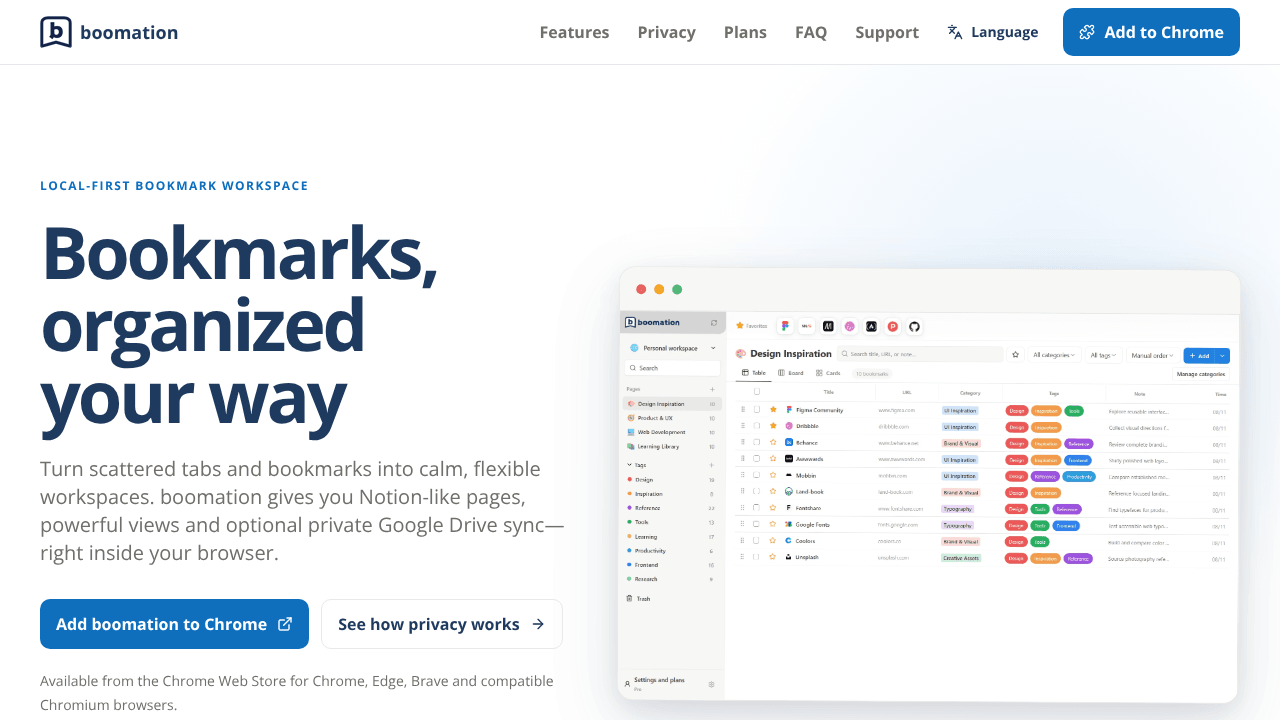Screen dimensions: 1280x720
Task: Expand the Personal workspace switcher
Action: (x=671, y=348)
